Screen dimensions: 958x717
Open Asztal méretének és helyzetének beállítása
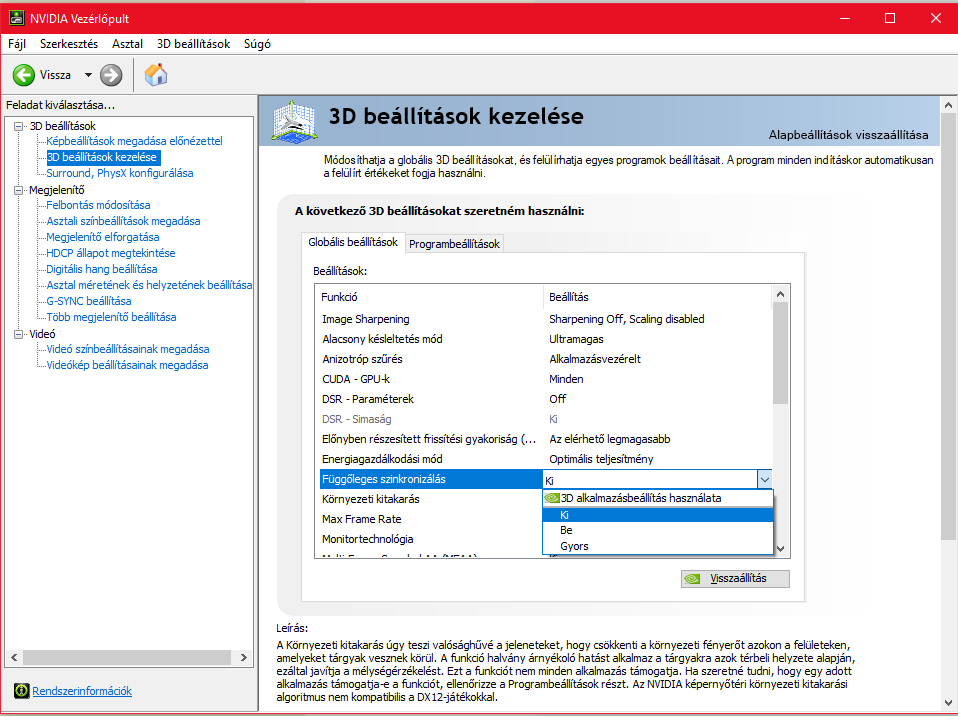(x=149, y=285)
